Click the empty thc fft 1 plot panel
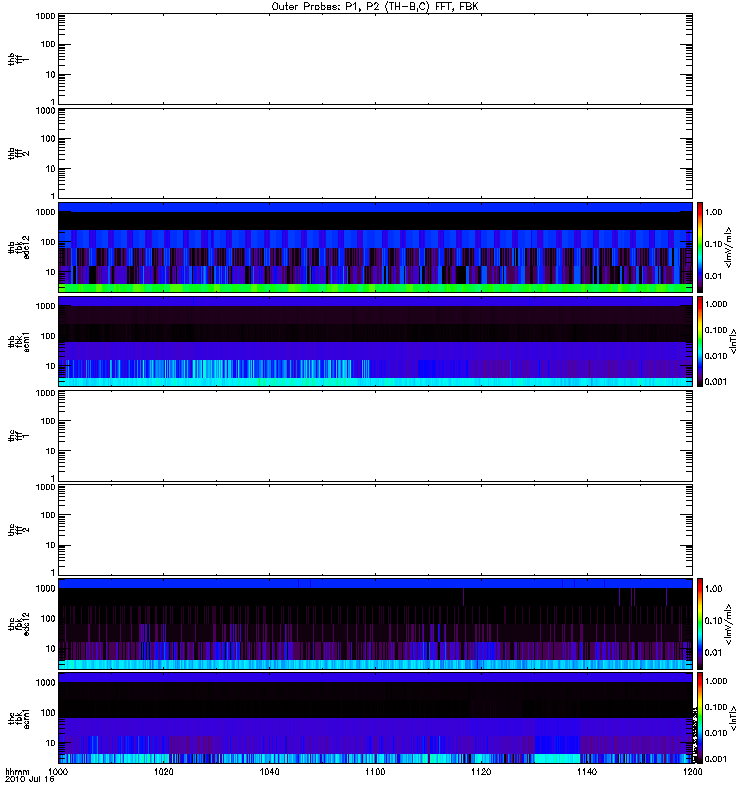 pos(375,436)
